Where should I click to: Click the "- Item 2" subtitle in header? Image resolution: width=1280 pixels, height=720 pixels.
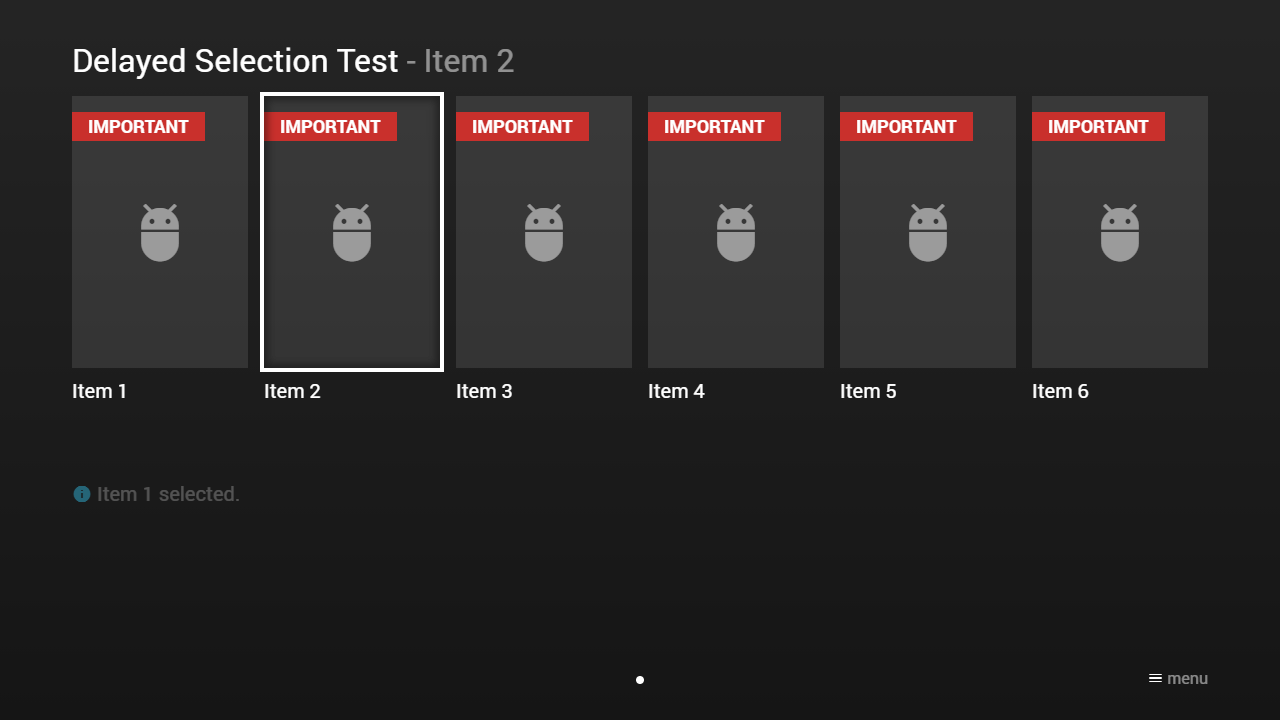[460, 61]
